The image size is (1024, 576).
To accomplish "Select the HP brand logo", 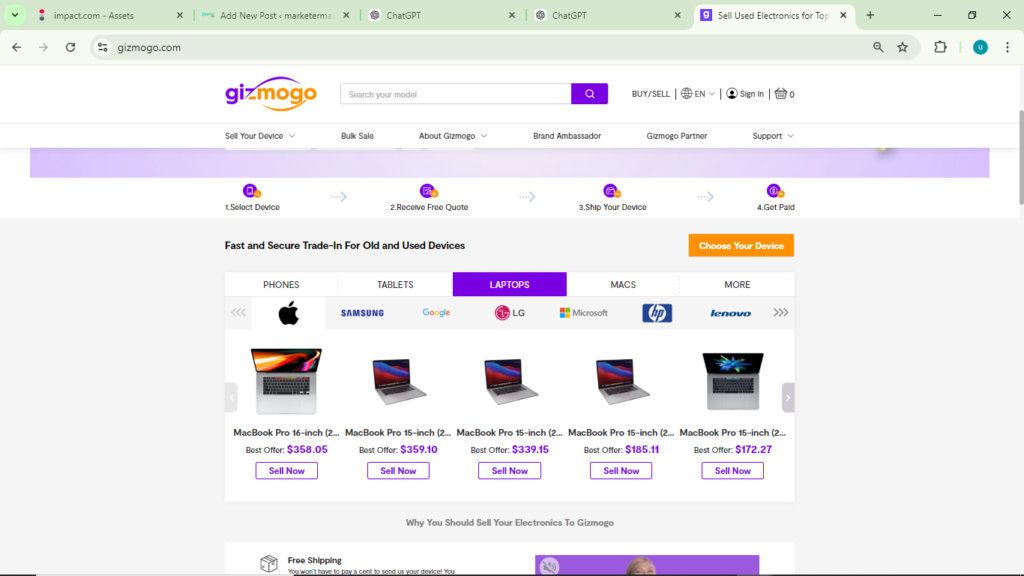I will [x=657, y=313].
